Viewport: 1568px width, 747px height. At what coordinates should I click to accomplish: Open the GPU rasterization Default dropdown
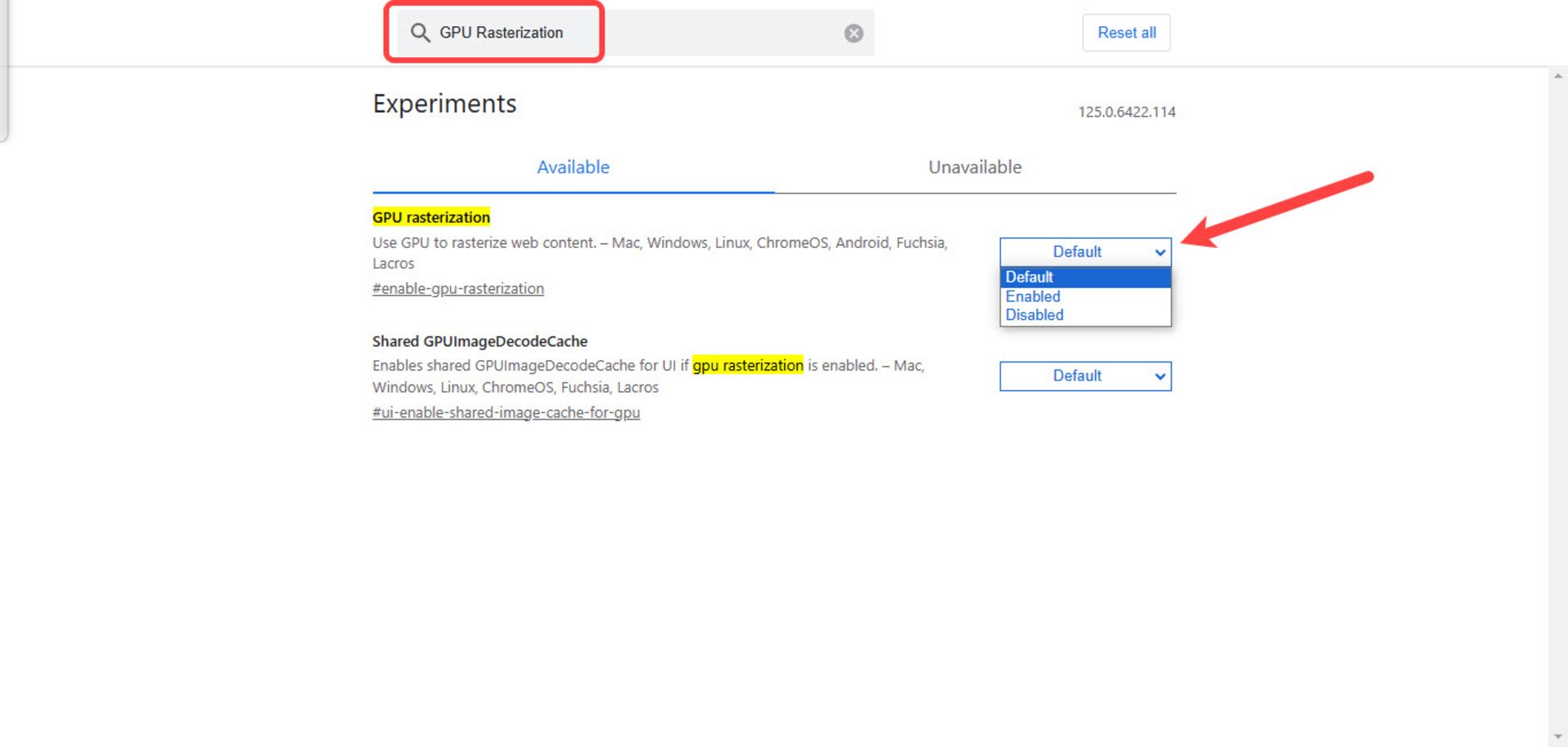point(1085,252)
